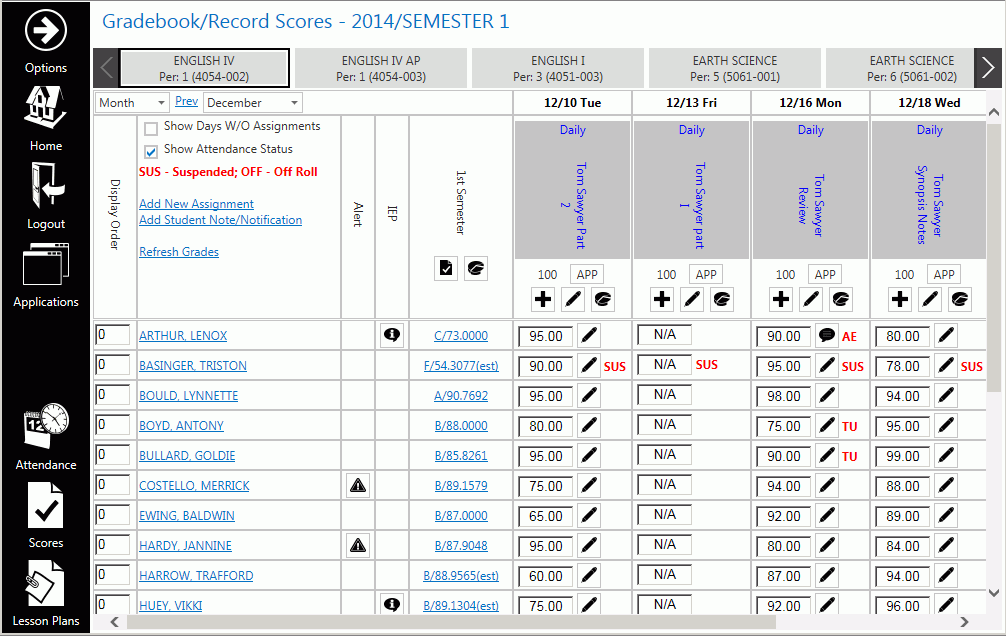Click APP button under 12/10 Tue
Viewport: 1006px width, 636px height.
pyautogui.click(x=587, y=275)
